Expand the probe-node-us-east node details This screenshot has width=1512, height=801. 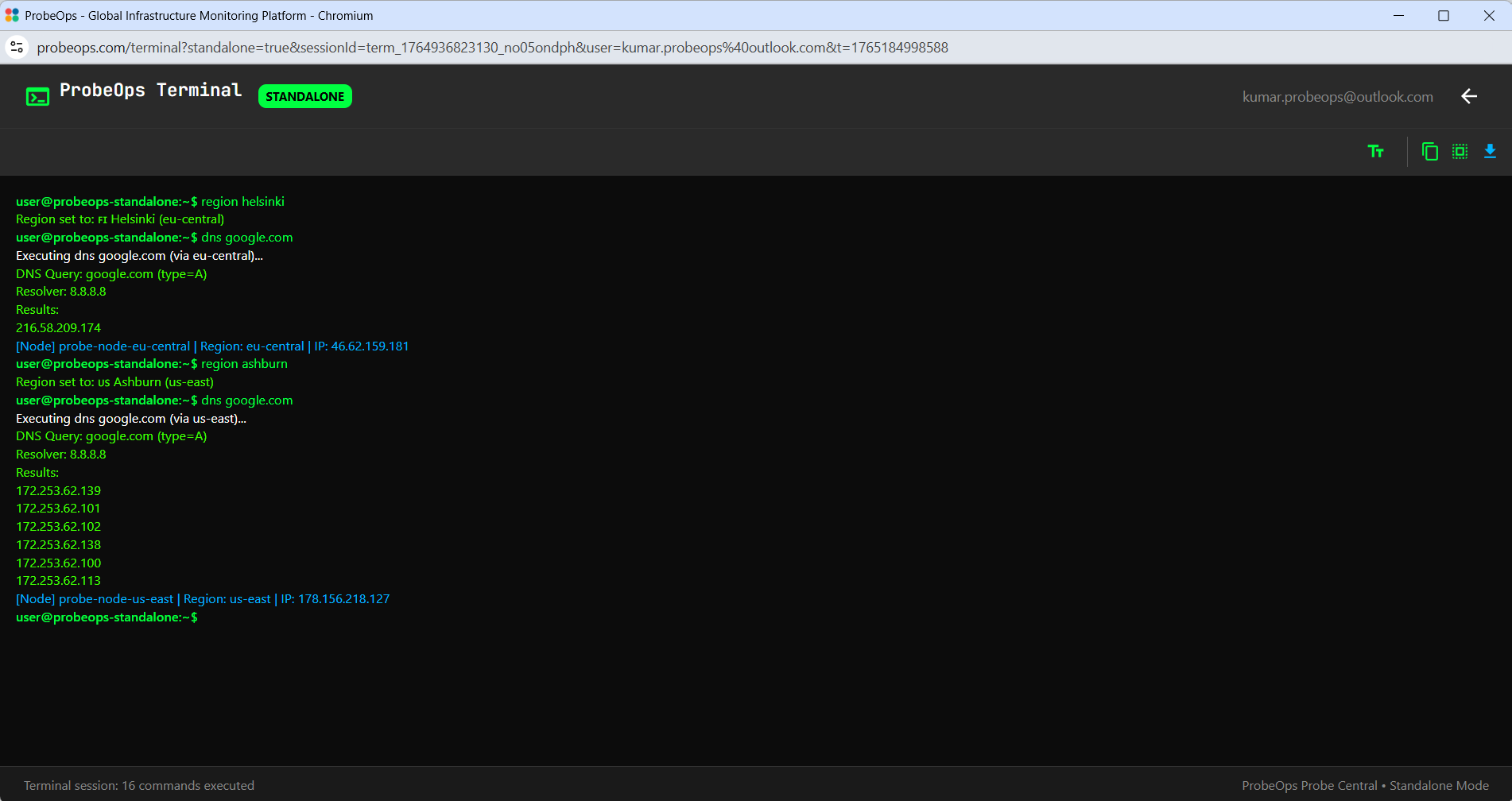pos(202,598)
